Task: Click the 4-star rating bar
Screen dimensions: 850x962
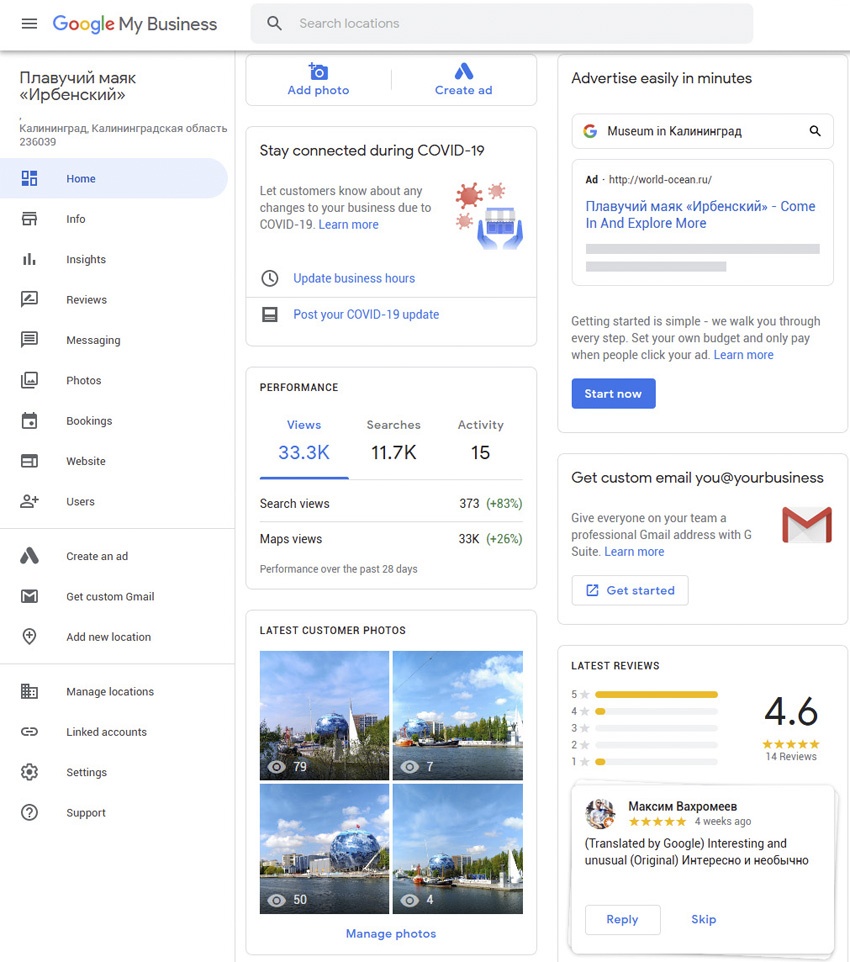Action: tap(656, 711)
